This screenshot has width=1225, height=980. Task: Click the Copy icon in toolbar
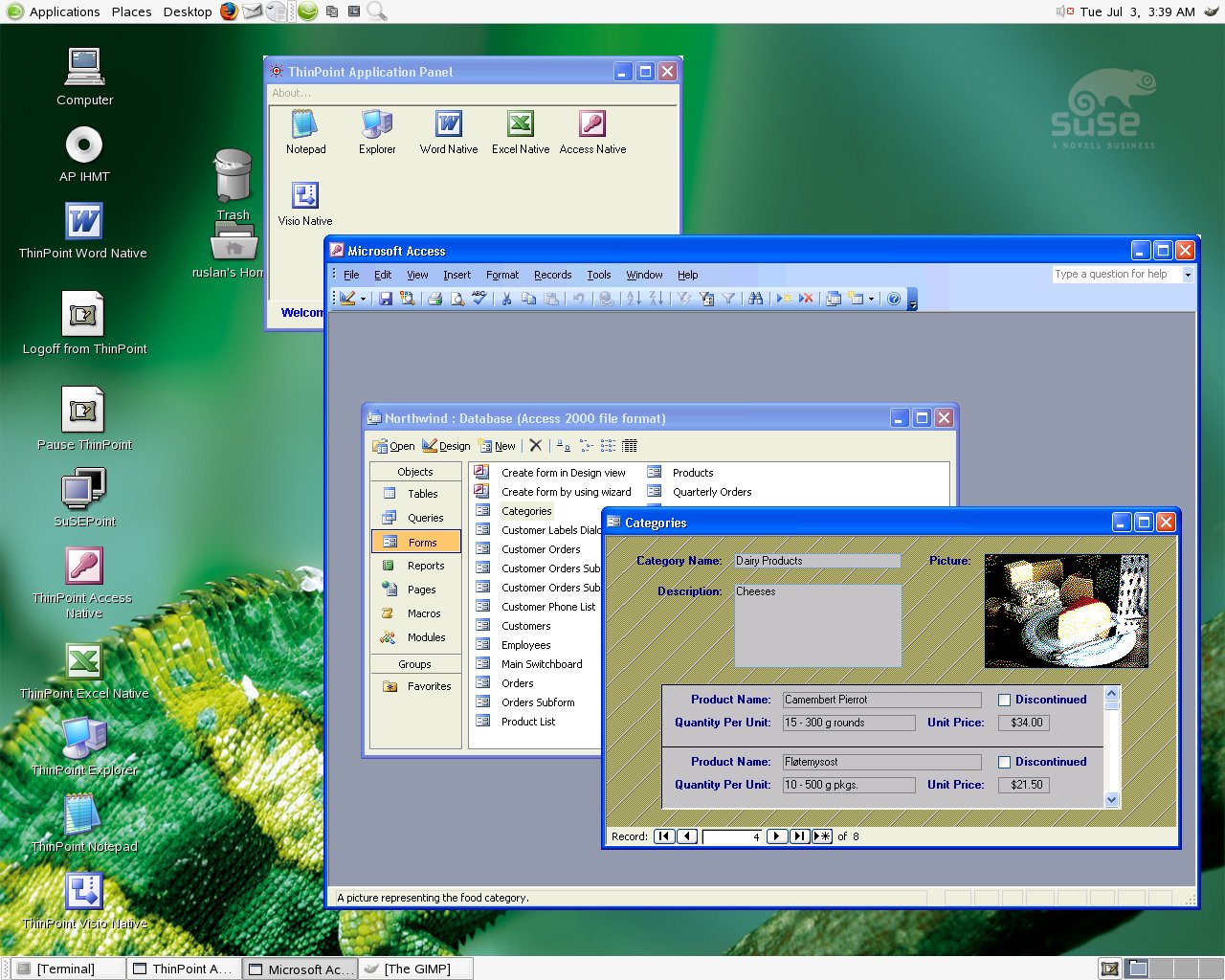click(528, 299)
